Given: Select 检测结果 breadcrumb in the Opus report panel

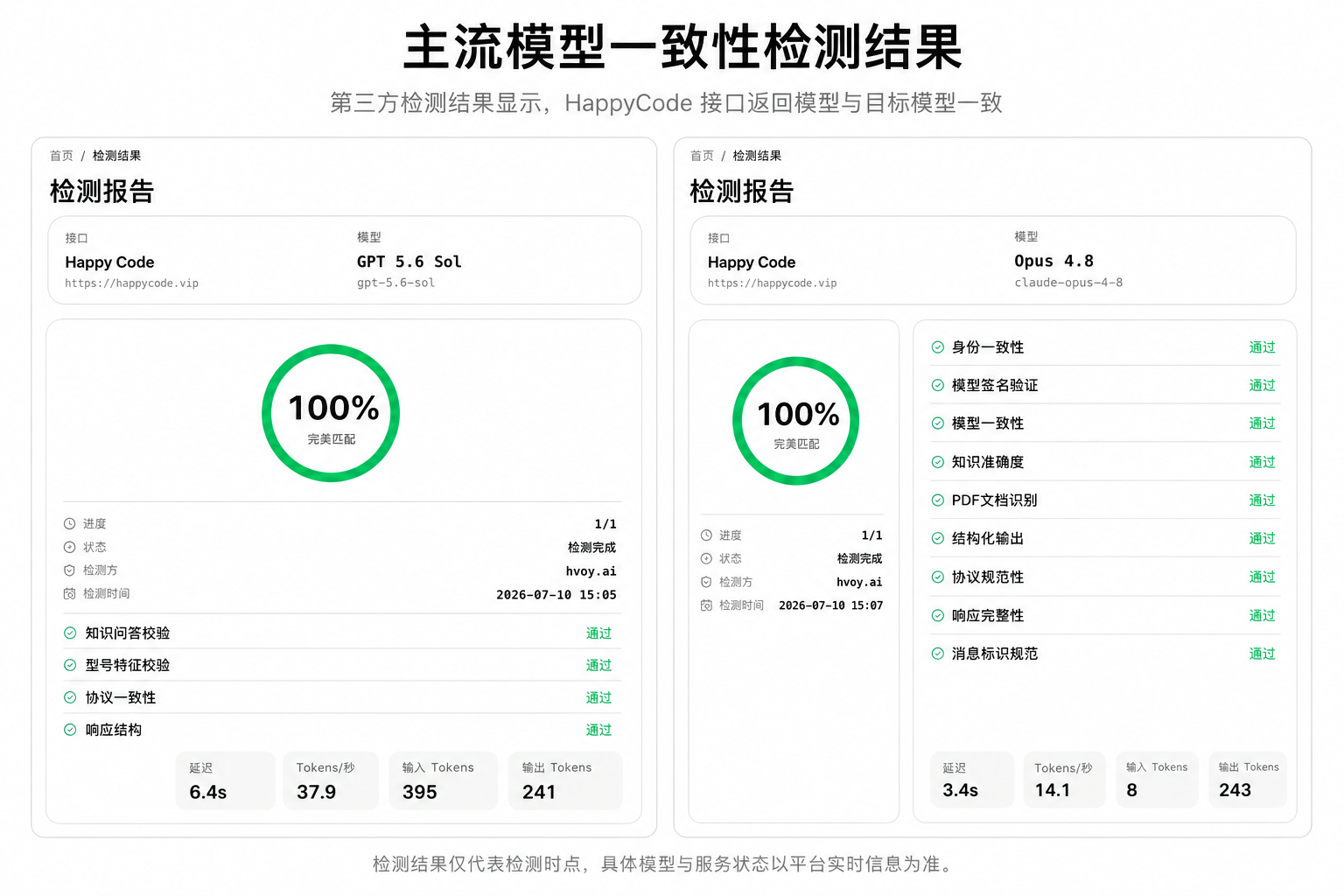Looking at the screenshot, I should coord(758,156).
